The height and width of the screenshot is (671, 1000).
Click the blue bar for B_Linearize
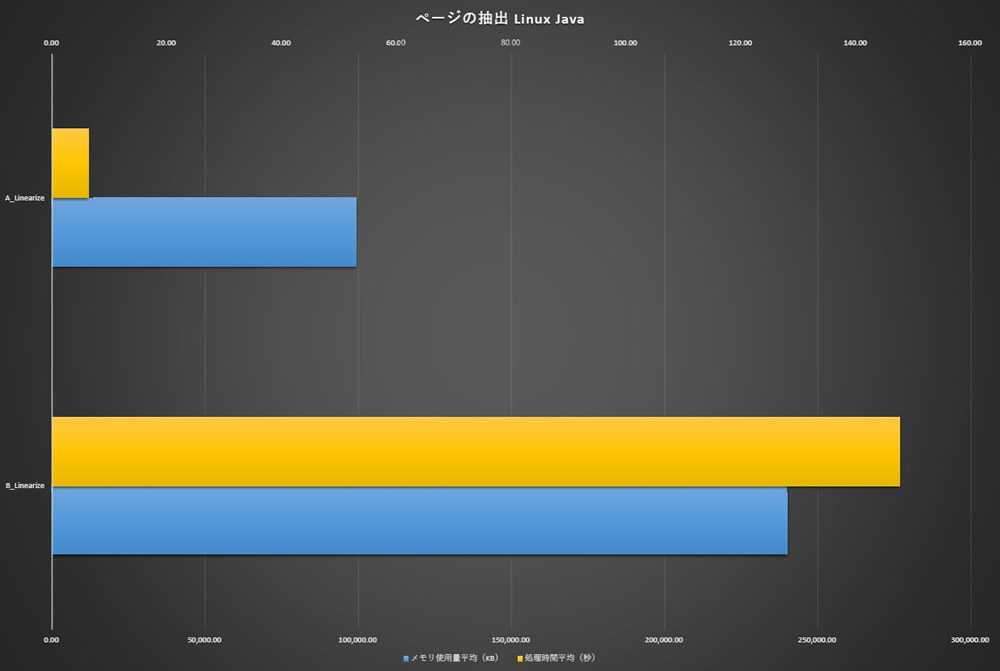click(x=419, y=520)
